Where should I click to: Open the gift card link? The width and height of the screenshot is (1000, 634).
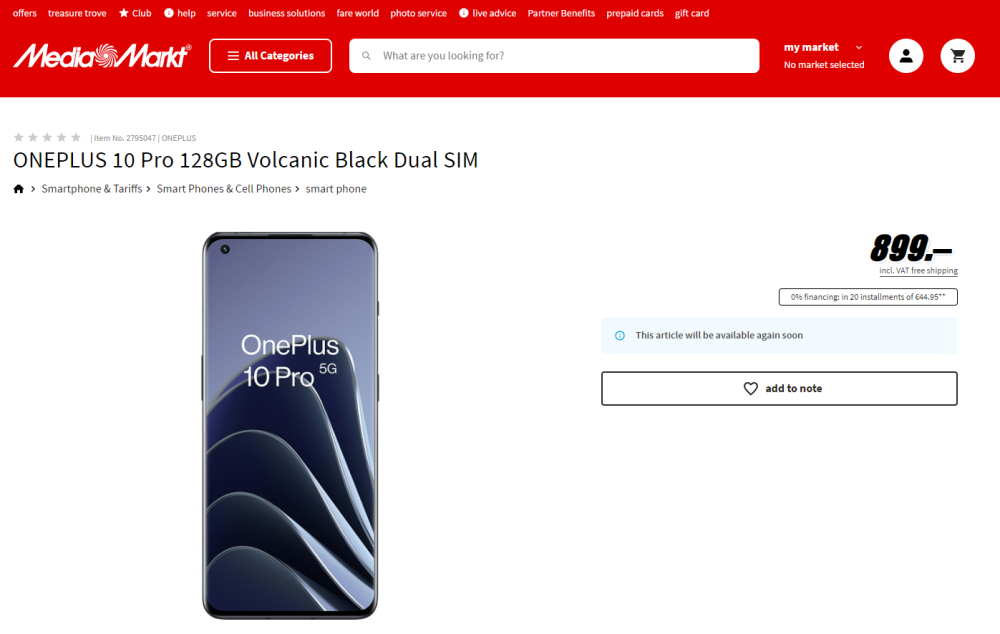point(692,13)
